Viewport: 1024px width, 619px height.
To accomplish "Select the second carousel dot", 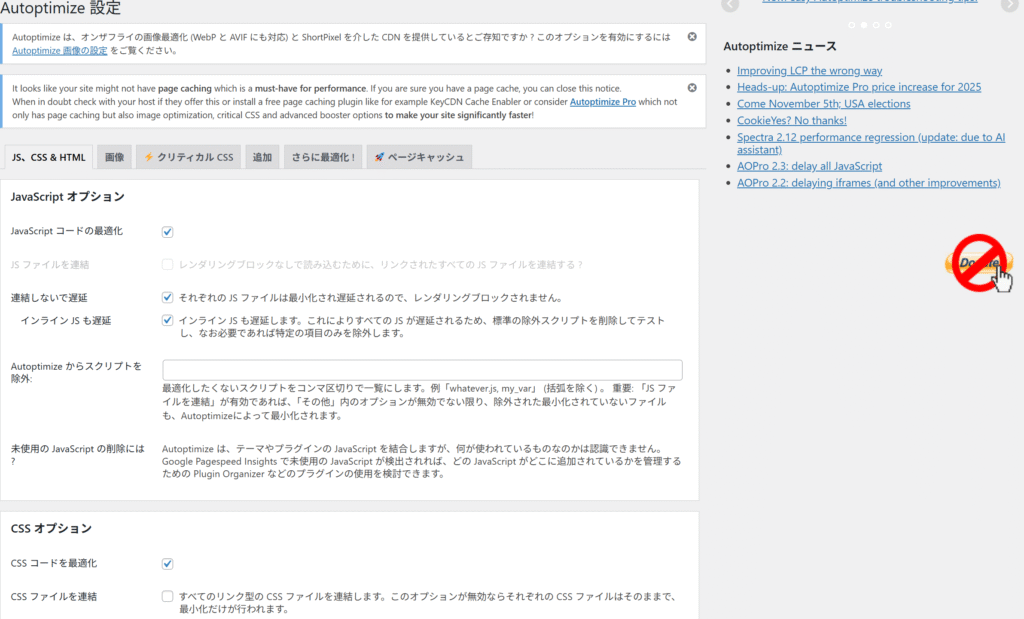I will pyautogui.click(x=863, y=25).
